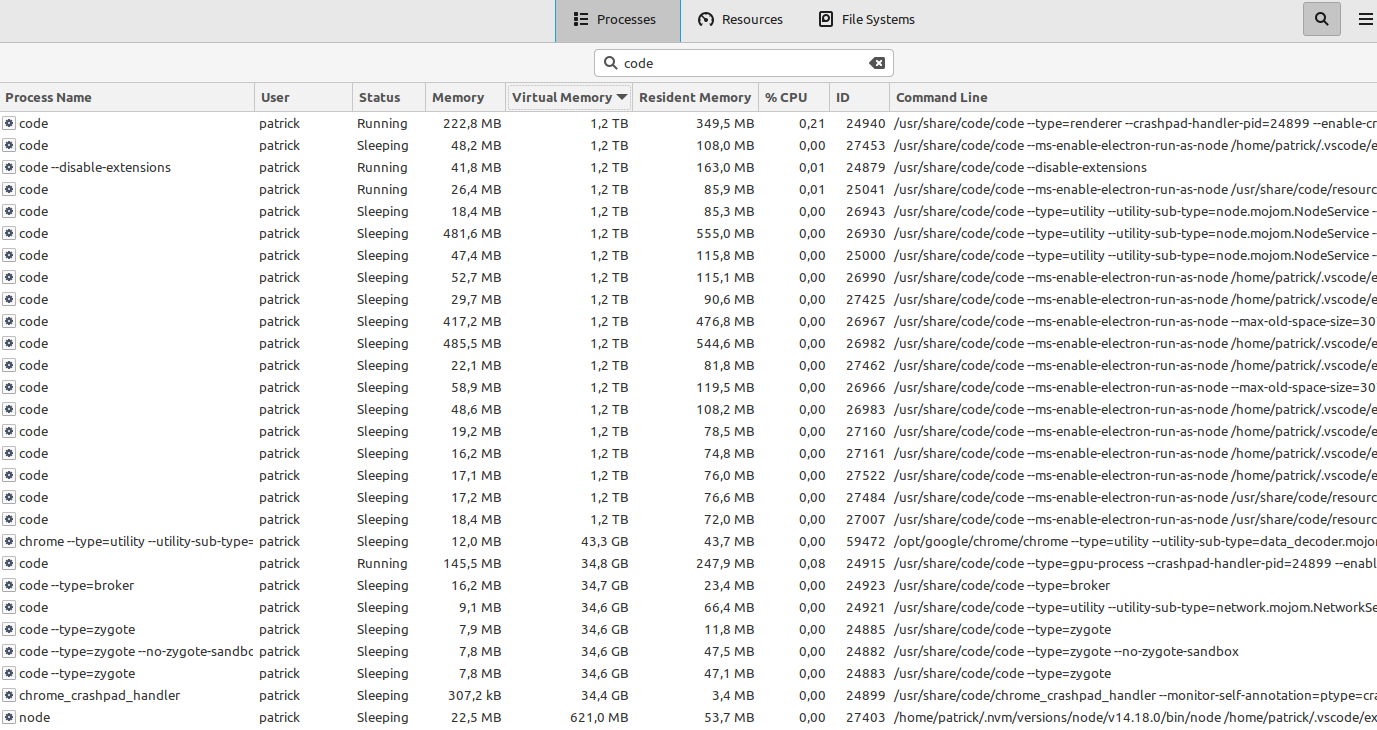
Task: Click the process icon next to node
Action: [9, 717]
